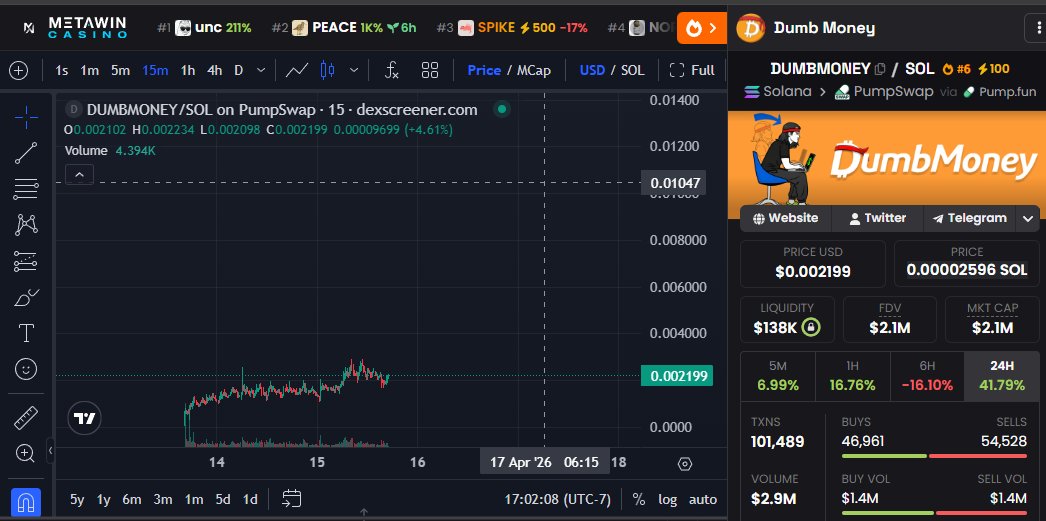Select the trend line drawing tool
This screenshot has height=521, width=1046.
point(26,153)
